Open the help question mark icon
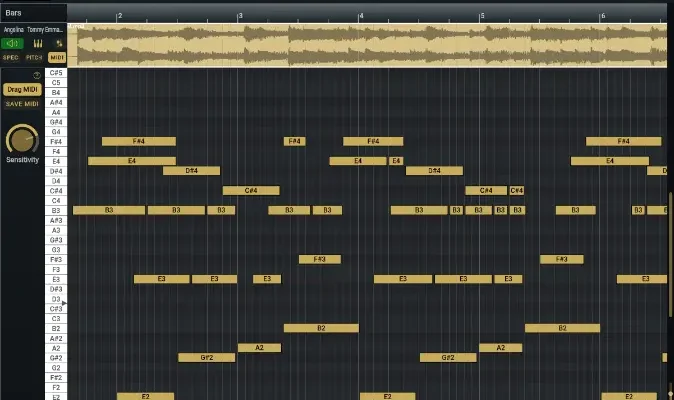 tap(37, 75)
